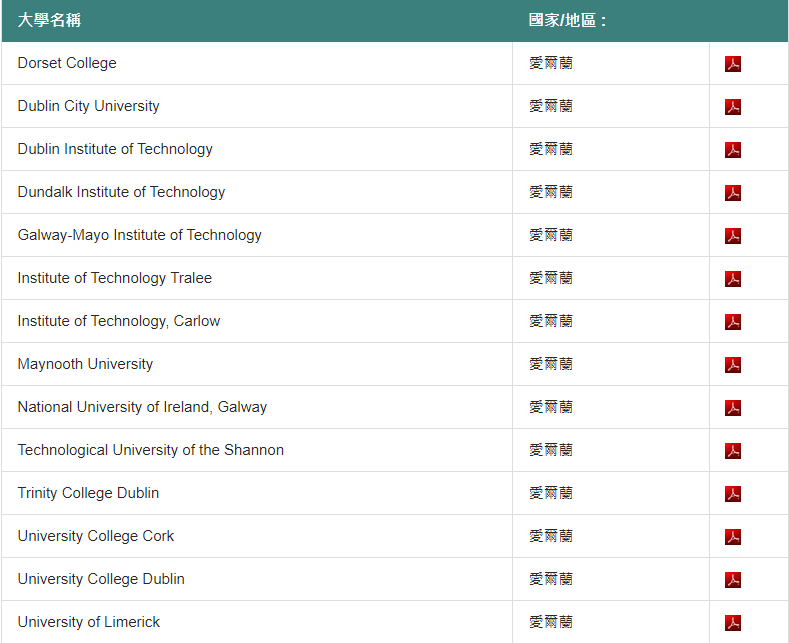789x643 pixels.
Task: Select the Trinity College Dublin name
Action: click(x=89, y=493)
